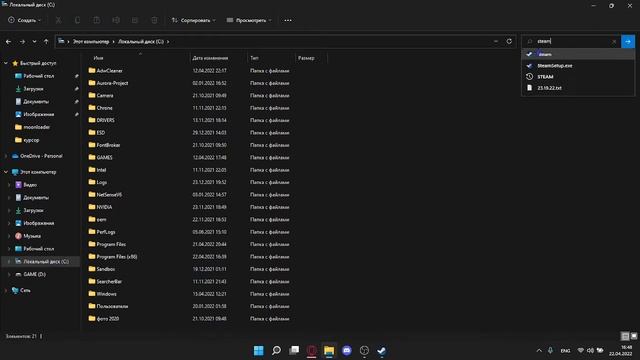Sort by the Имя column header
This screenshot has height=360, width=640.
click(98, 58)
